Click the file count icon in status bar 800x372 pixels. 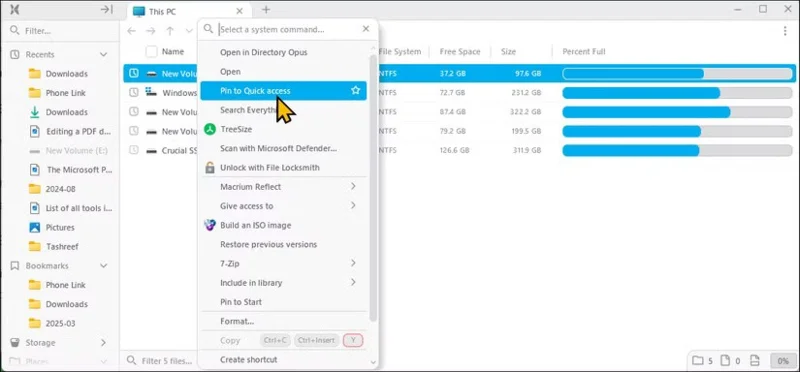[725, 361]
